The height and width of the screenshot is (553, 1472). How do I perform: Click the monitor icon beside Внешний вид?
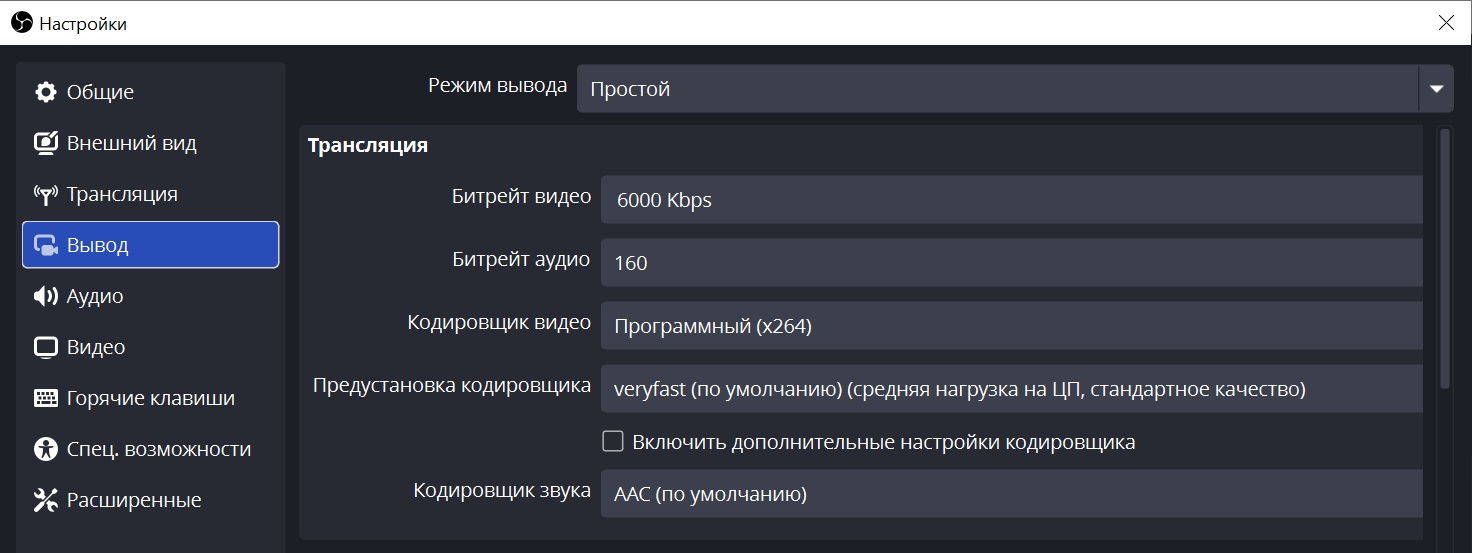coord(46,143)
